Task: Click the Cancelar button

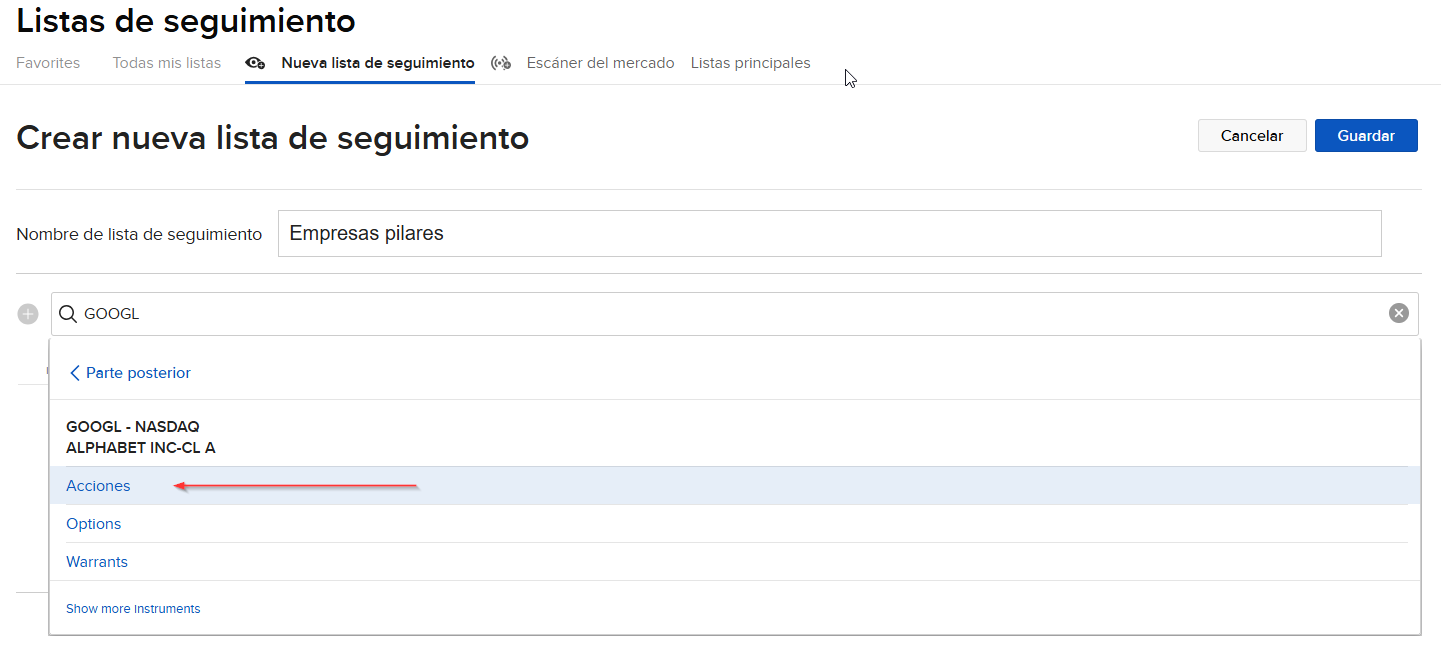Action: [x=1251, y=135]
